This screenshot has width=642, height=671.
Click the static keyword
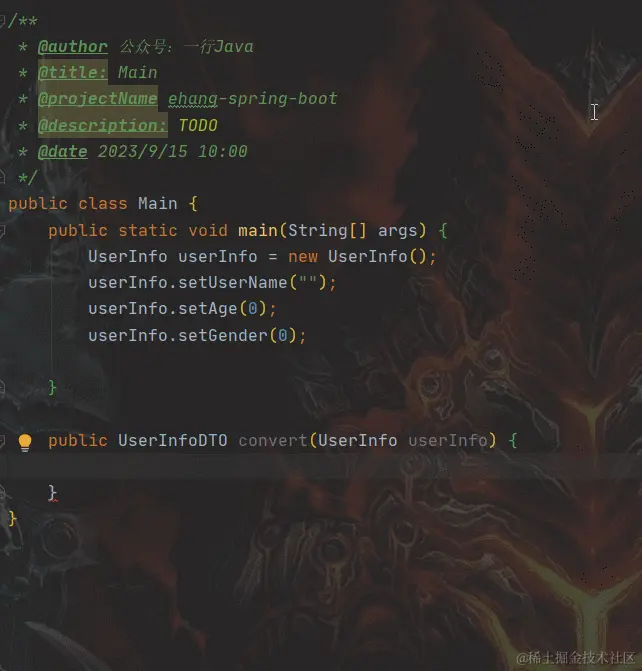(148, 231)
